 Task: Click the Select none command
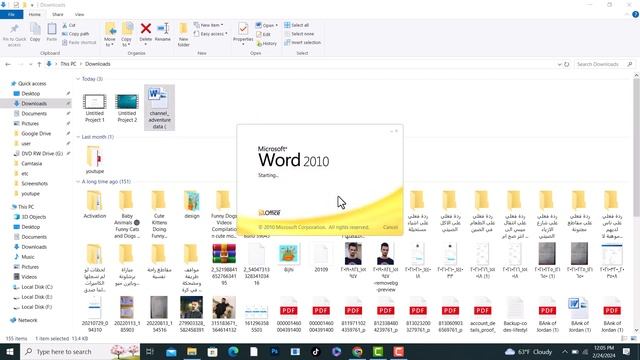299,34
